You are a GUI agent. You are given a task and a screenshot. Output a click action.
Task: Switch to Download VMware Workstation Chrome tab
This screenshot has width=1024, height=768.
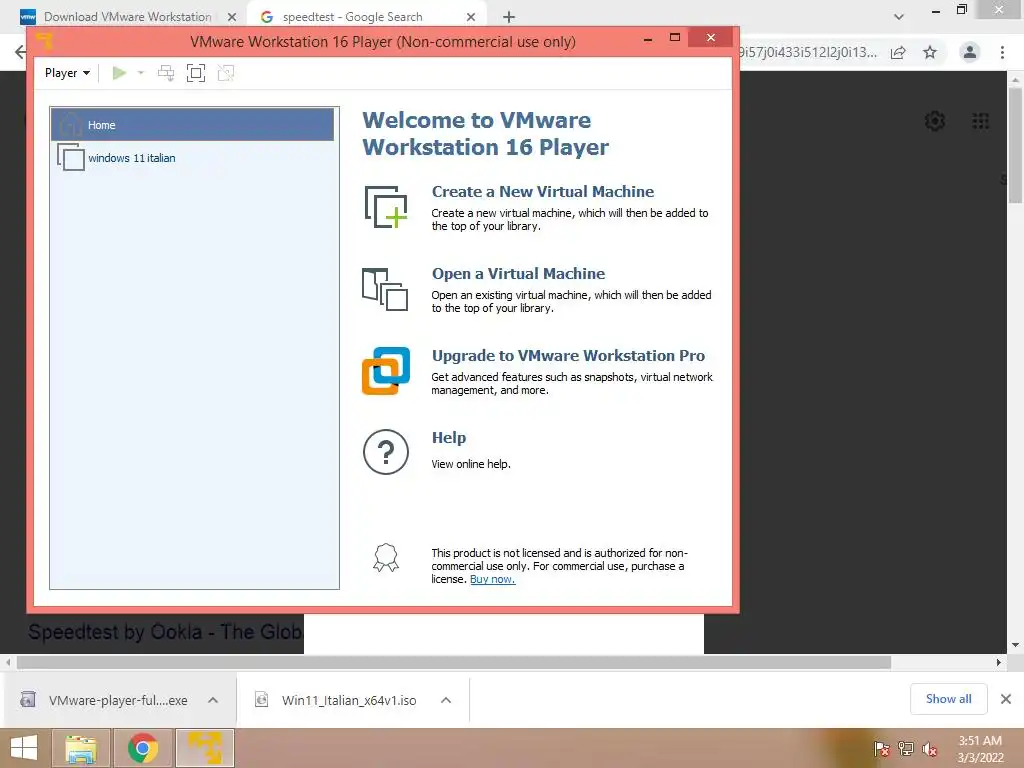point(127,17)
